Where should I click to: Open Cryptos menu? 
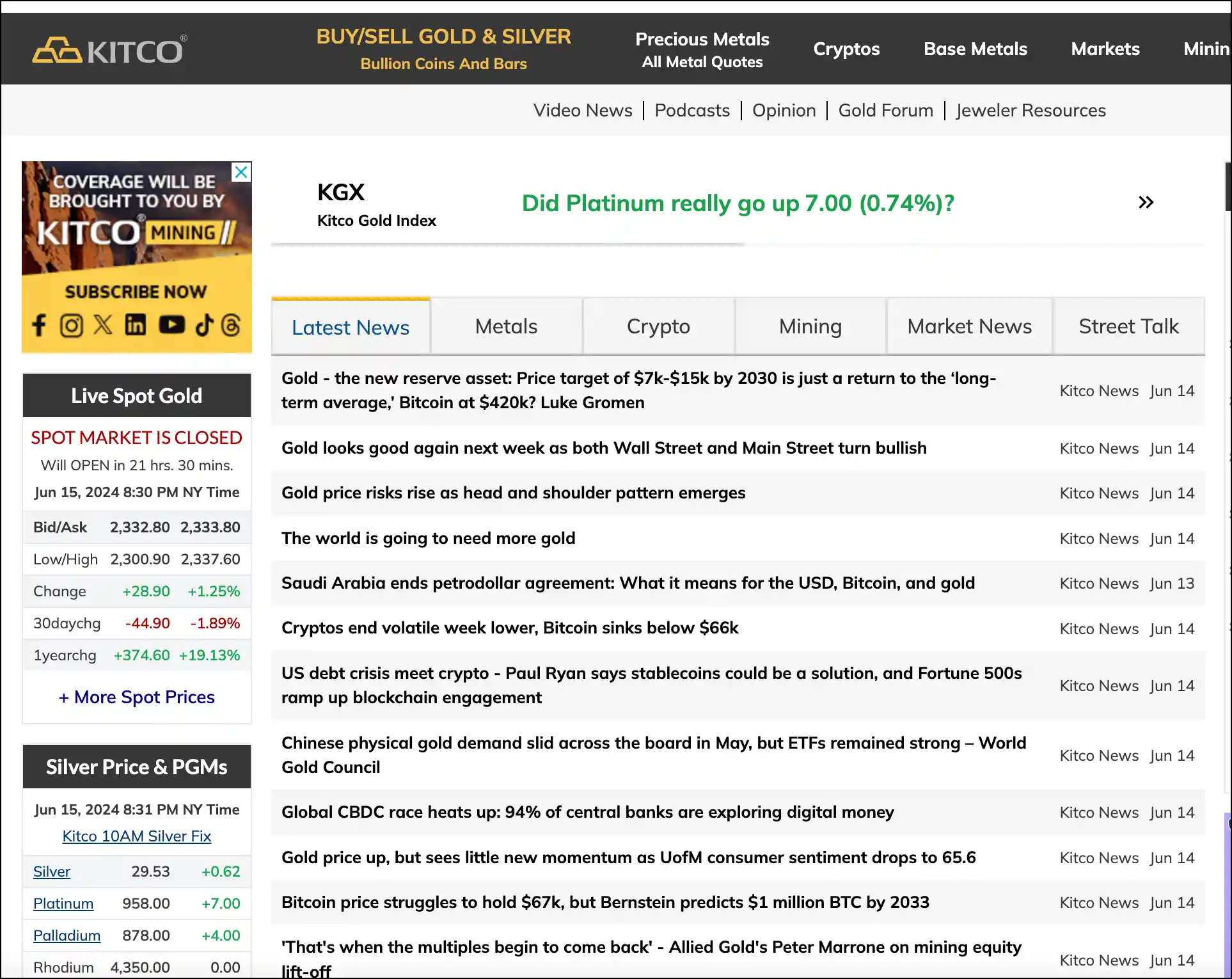pos(846,49)
